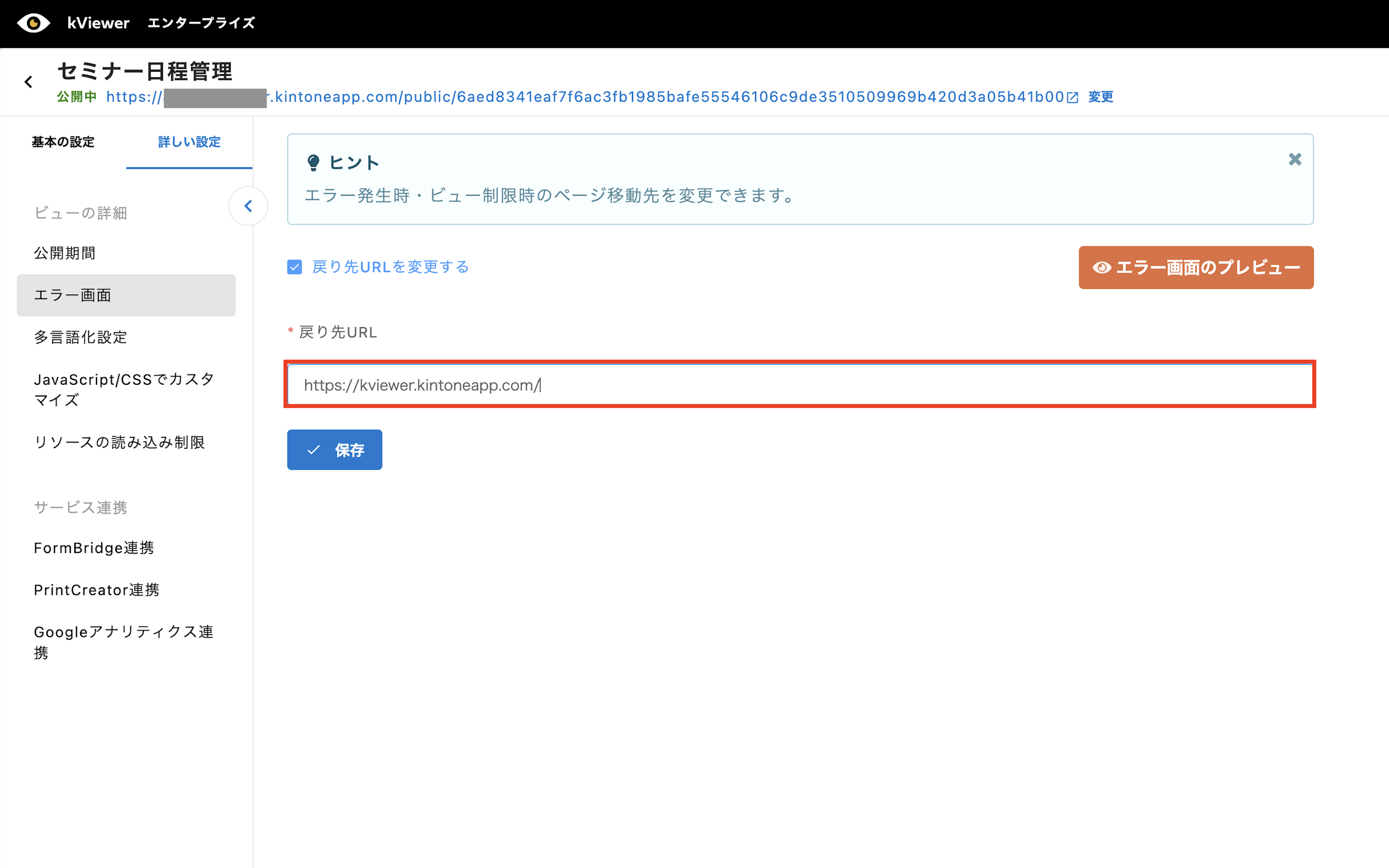Select エラー画面 sidebar item
Viewport: 1389px width, 868px height.
(72, 295)
